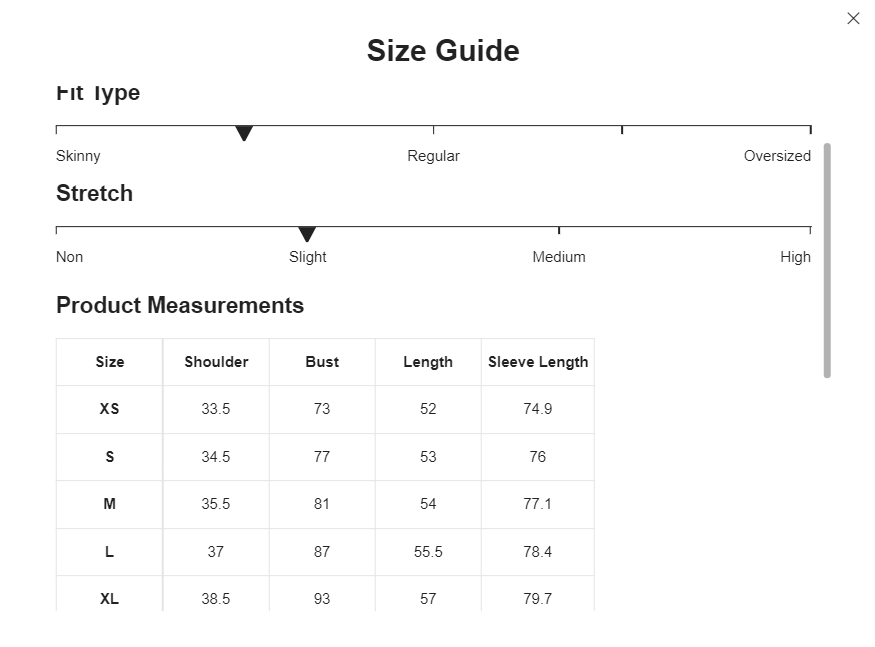Click the Skinny fit label

coord(78,156)
